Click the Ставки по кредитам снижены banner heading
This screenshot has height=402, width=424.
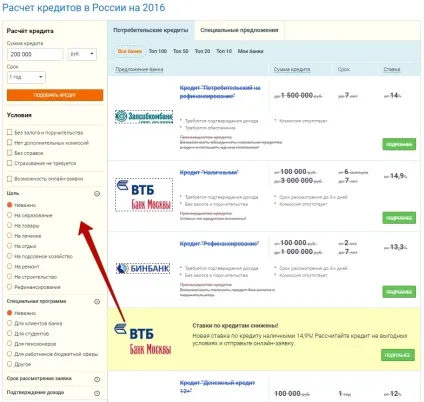[x=235, y=325]
